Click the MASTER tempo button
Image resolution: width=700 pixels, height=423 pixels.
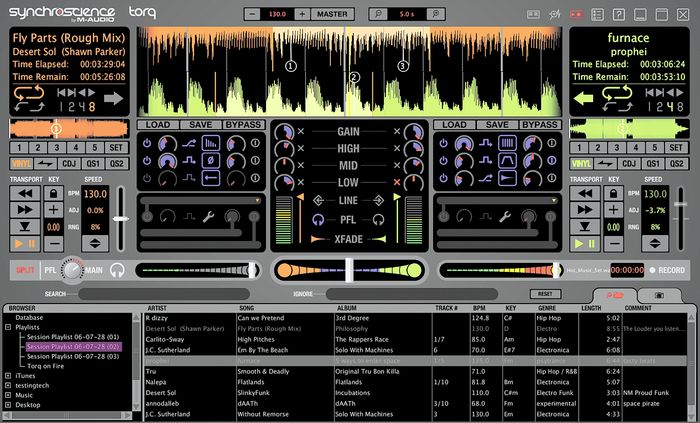pos(332,14)
